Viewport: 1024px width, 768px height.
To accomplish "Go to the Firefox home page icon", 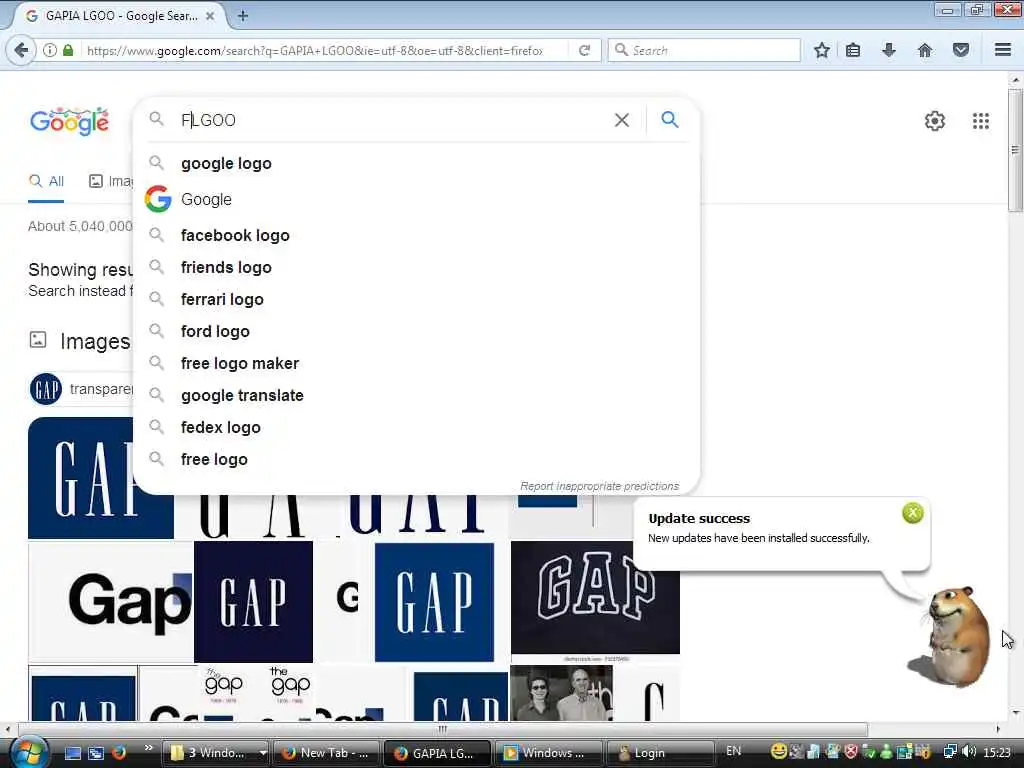I will point(925,50).
